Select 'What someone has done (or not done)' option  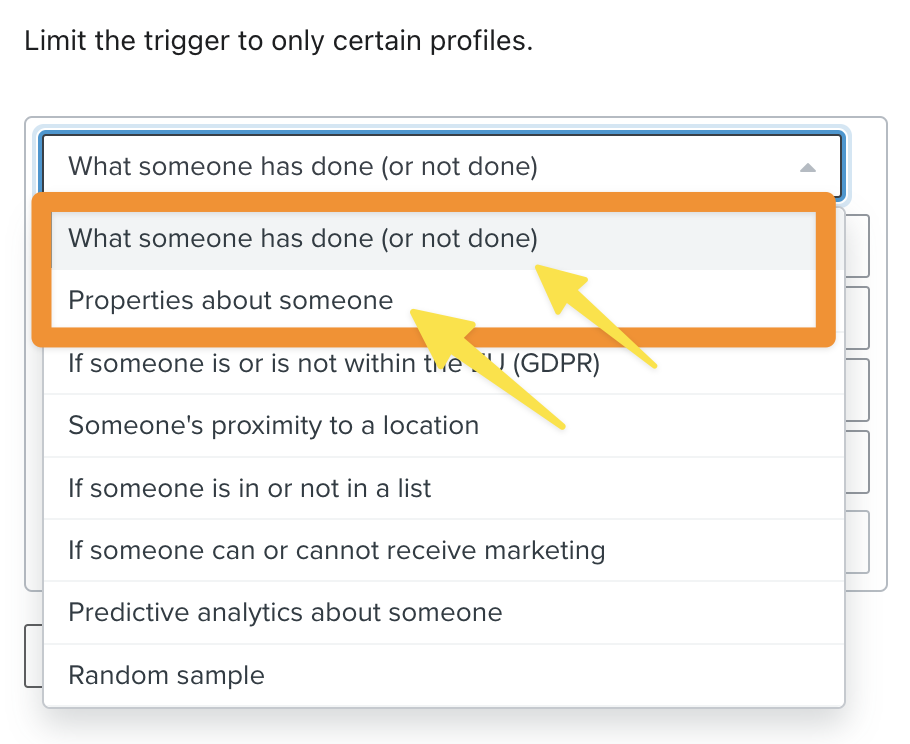point(302,239)
